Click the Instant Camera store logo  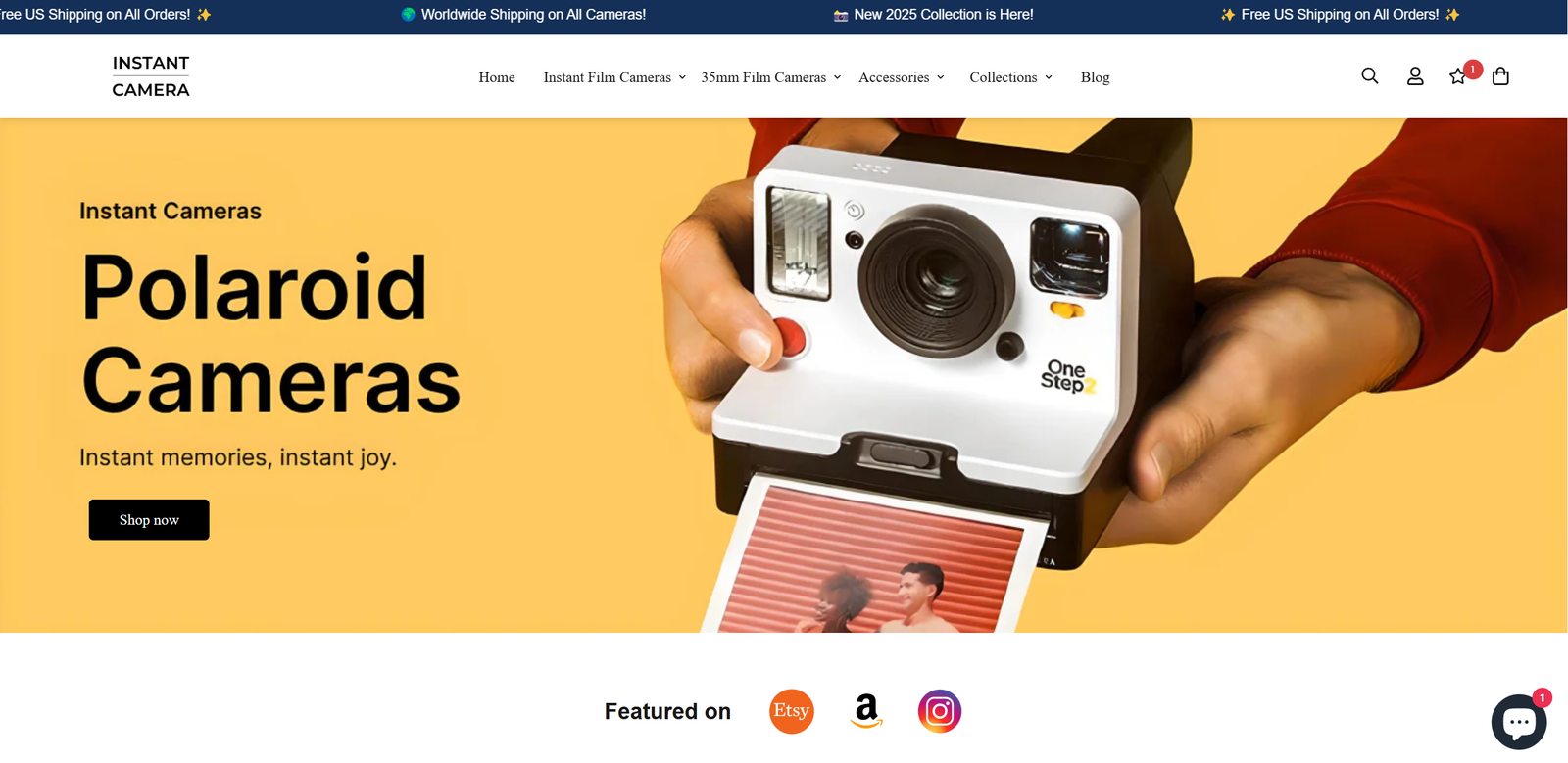click(151, 76)
